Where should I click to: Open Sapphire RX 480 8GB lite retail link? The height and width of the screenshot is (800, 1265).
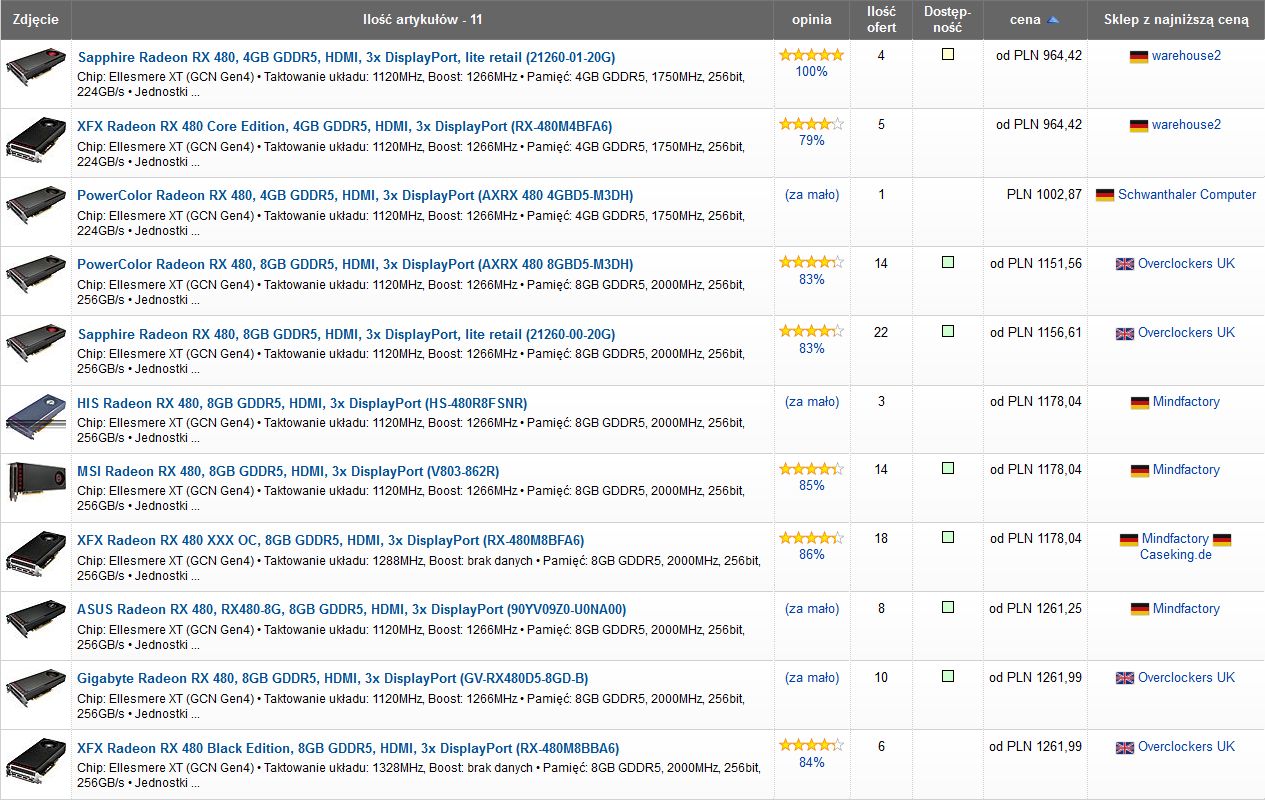[346, 334]
